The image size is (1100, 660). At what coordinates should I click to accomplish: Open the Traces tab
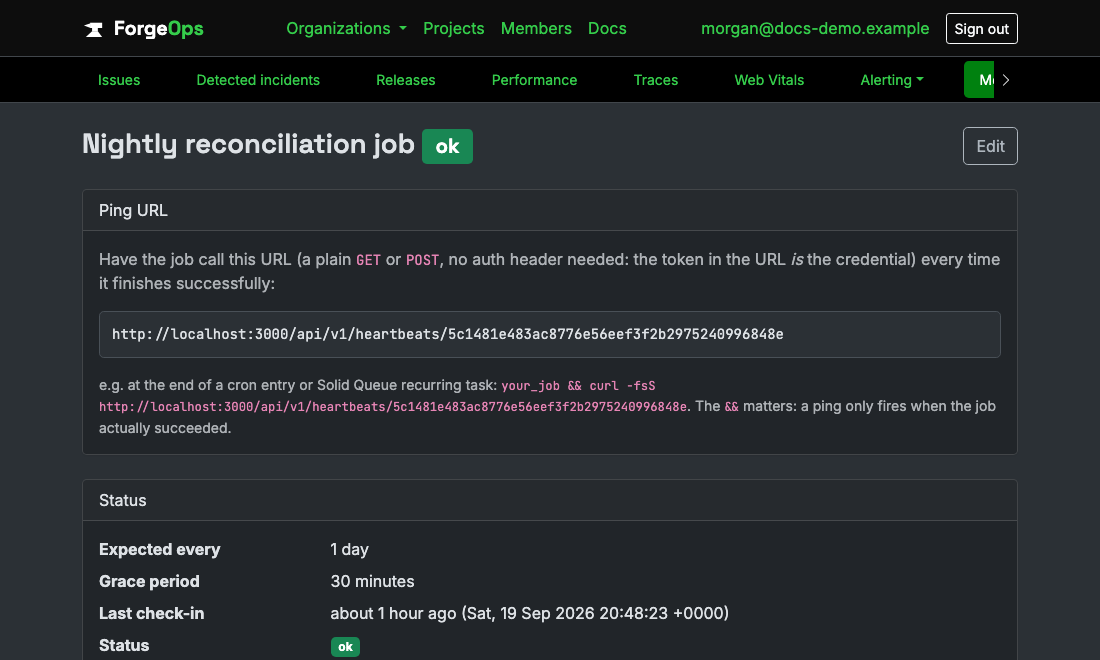(x=655, y=80)
